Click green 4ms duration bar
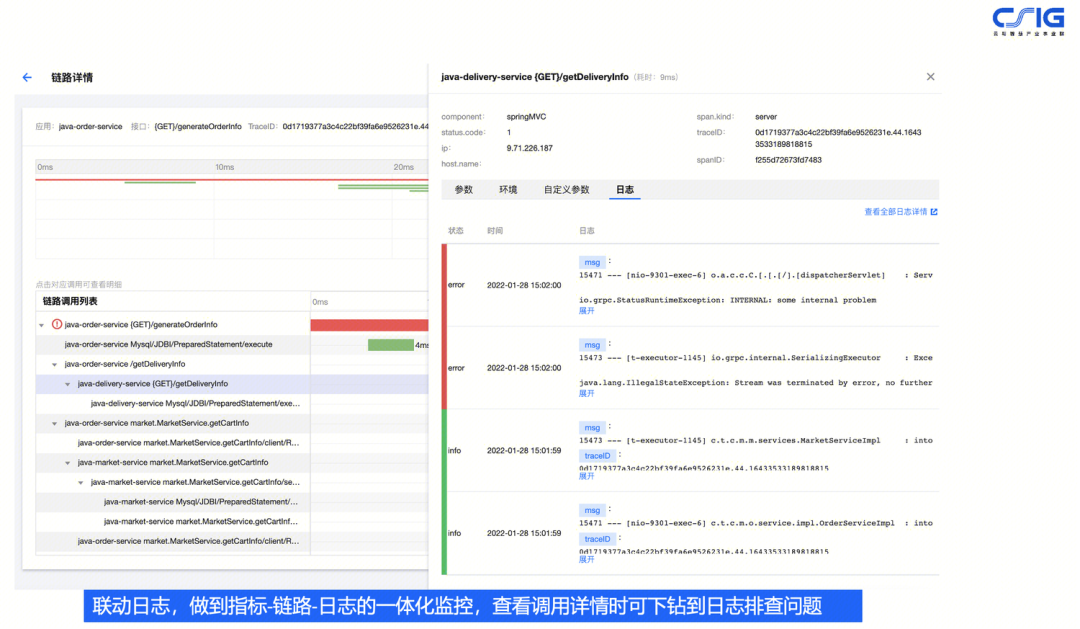The image size is (1080, 629). tap(391, 345)
